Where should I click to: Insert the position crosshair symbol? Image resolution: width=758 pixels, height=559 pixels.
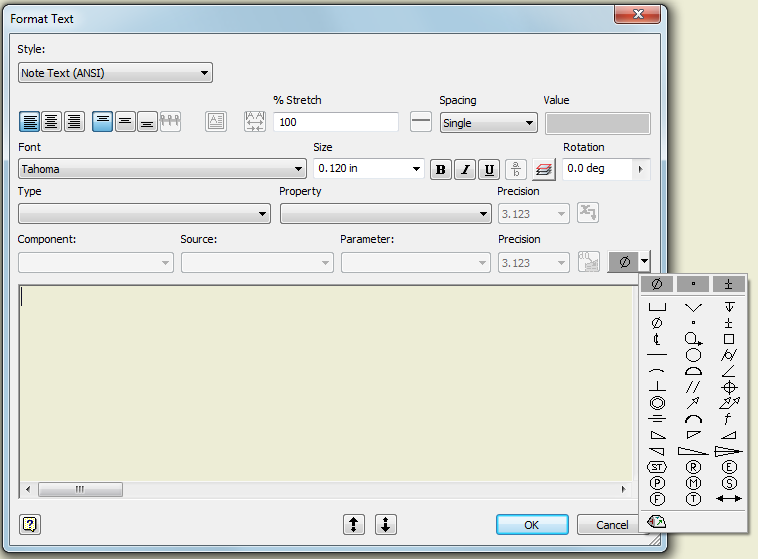point(729,387)
